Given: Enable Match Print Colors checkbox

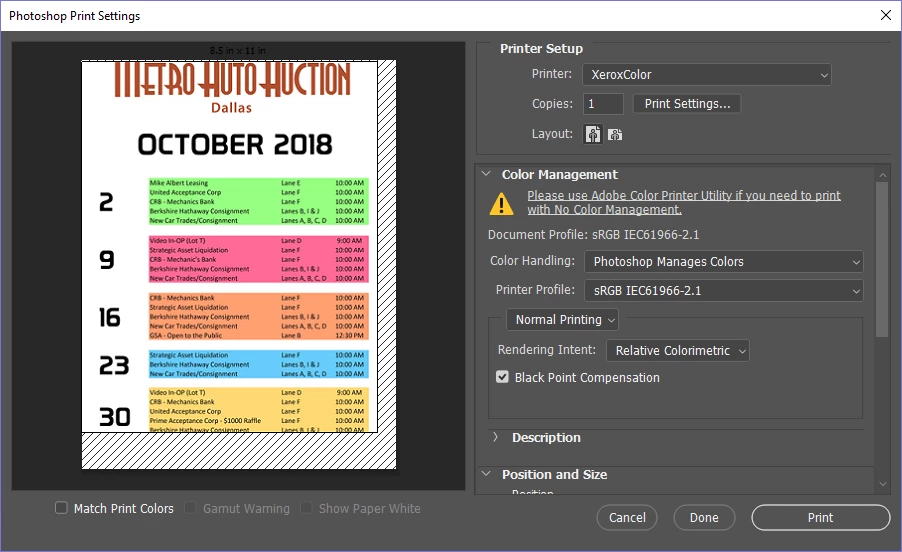Looking at the screenshot, I should pyautogui.click(x=61, y=508).
